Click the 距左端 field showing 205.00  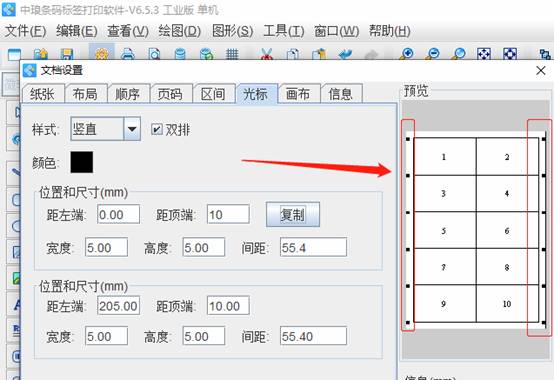[x=119, y=305]
